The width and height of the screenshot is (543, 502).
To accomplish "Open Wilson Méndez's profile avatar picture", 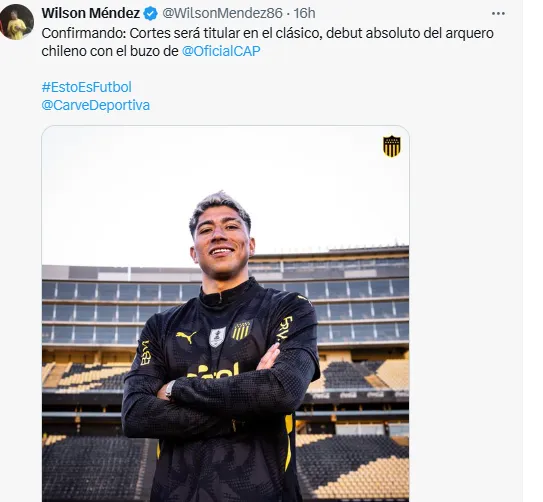I will [16, 21].
